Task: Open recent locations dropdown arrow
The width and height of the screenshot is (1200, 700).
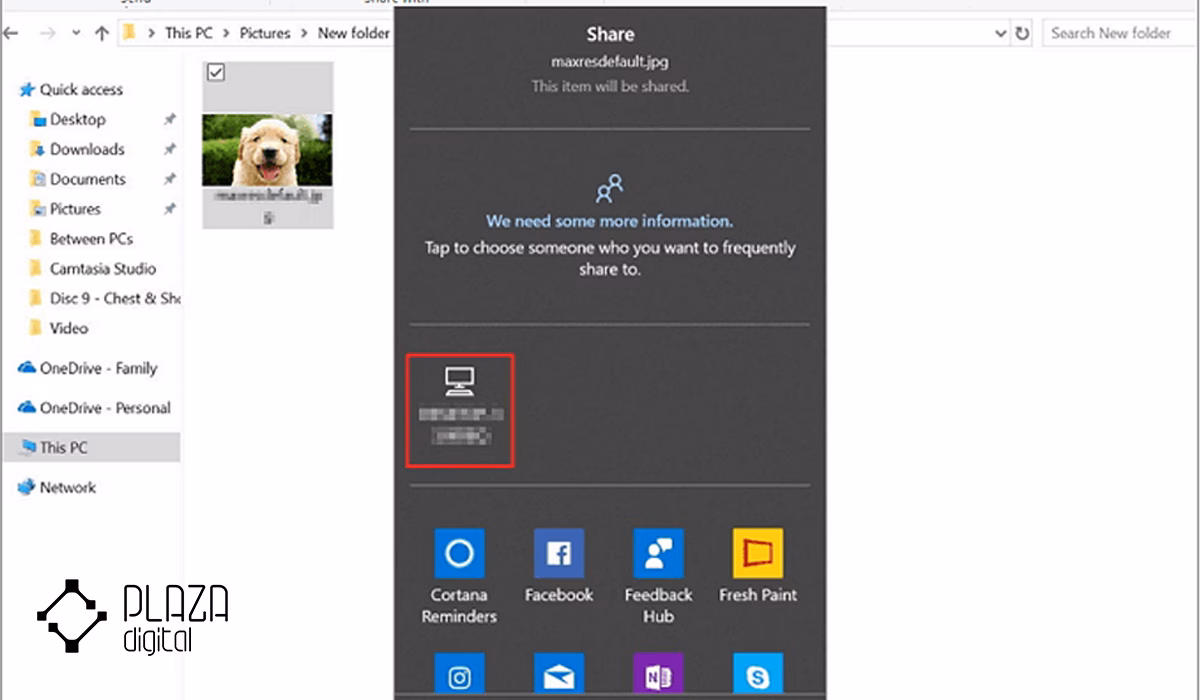Action: pyautogui.click(x=76, y=34)
